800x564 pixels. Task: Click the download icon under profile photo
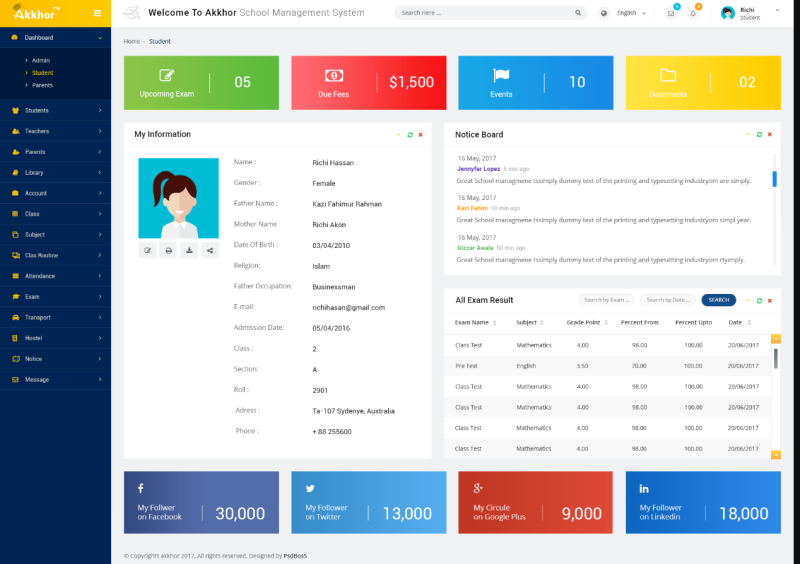[189, 250]
